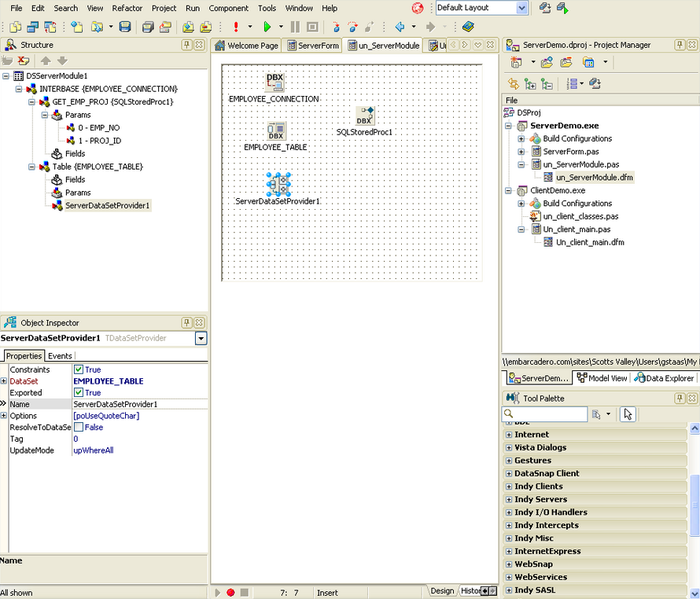
Task: Click the red globe icon in menu bar
Action: 417,8
